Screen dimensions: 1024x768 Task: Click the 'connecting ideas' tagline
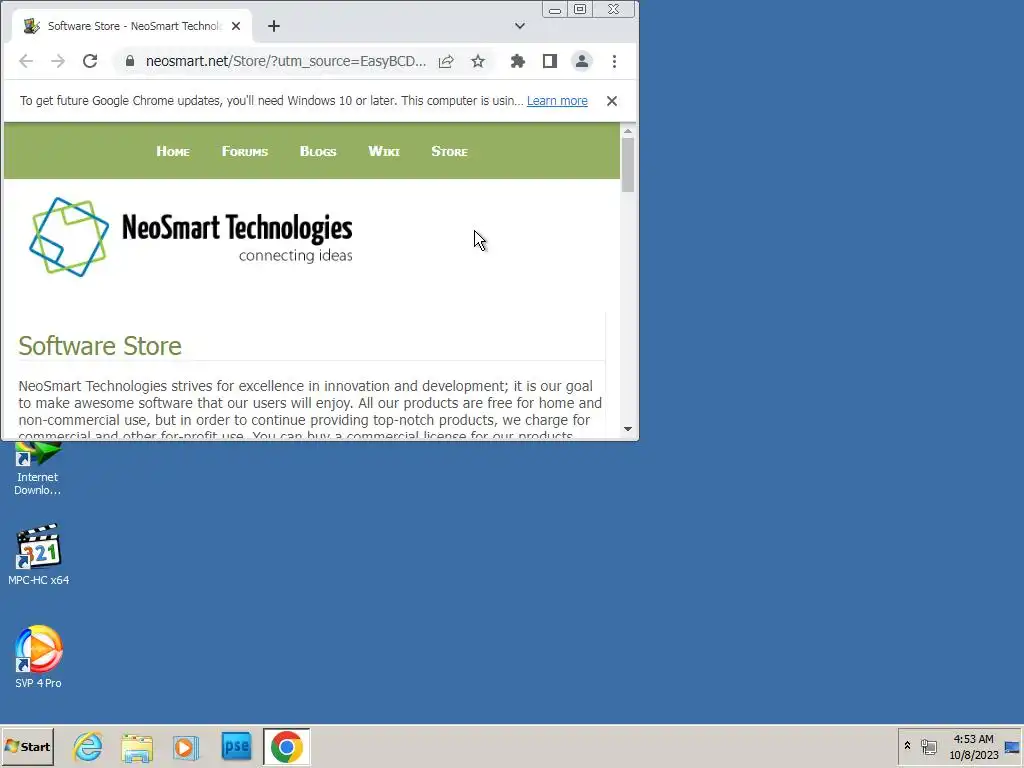coord(296,255)
